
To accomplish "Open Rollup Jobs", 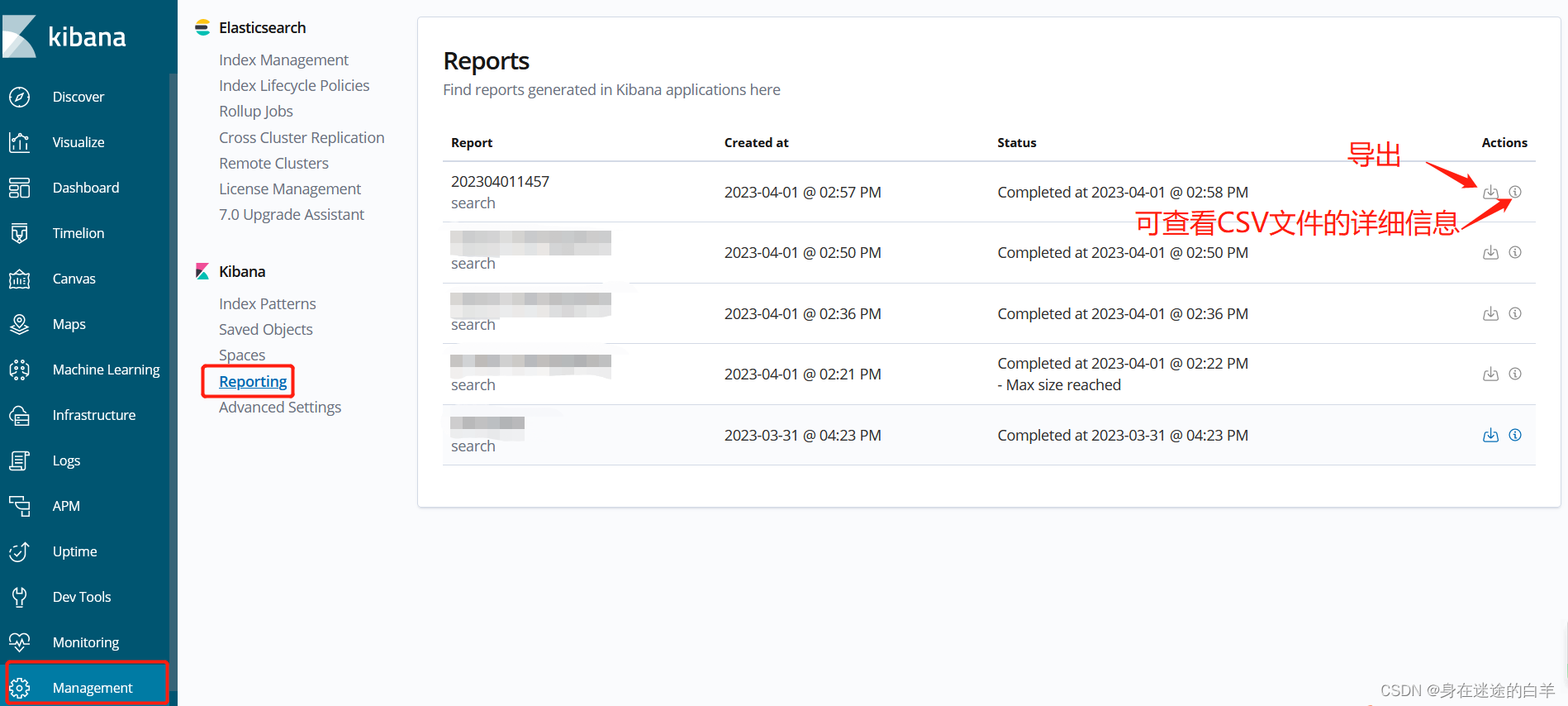I will pyautogui.click(x=256, y=111).
